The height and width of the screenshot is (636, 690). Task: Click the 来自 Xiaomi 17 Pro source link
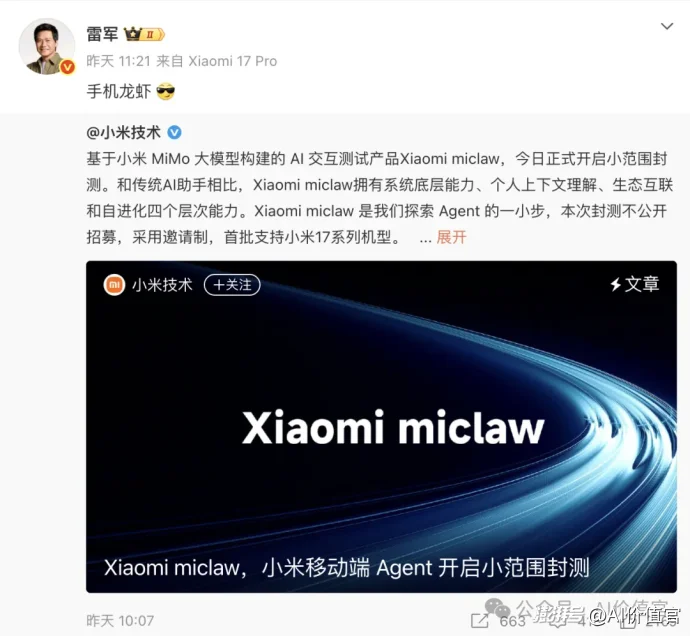click(x=217, y=61)
